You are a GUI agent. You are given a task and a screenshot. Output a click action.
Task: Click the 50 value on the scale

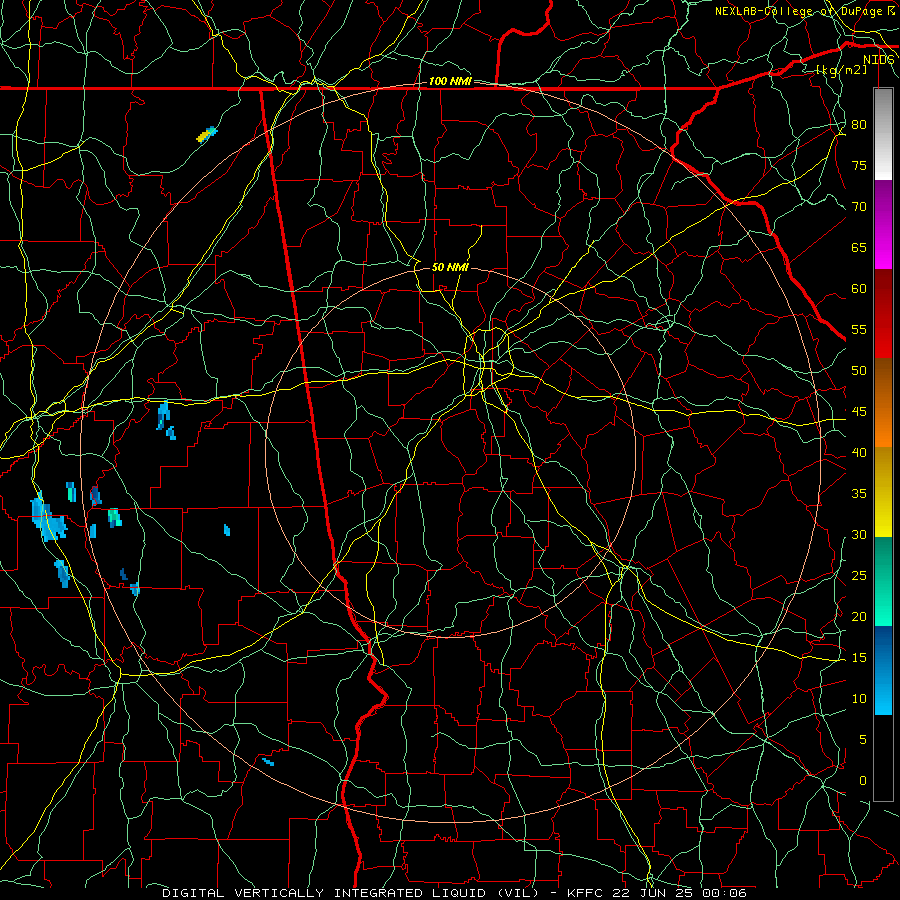pyautogui.click(x=859, y=371)
